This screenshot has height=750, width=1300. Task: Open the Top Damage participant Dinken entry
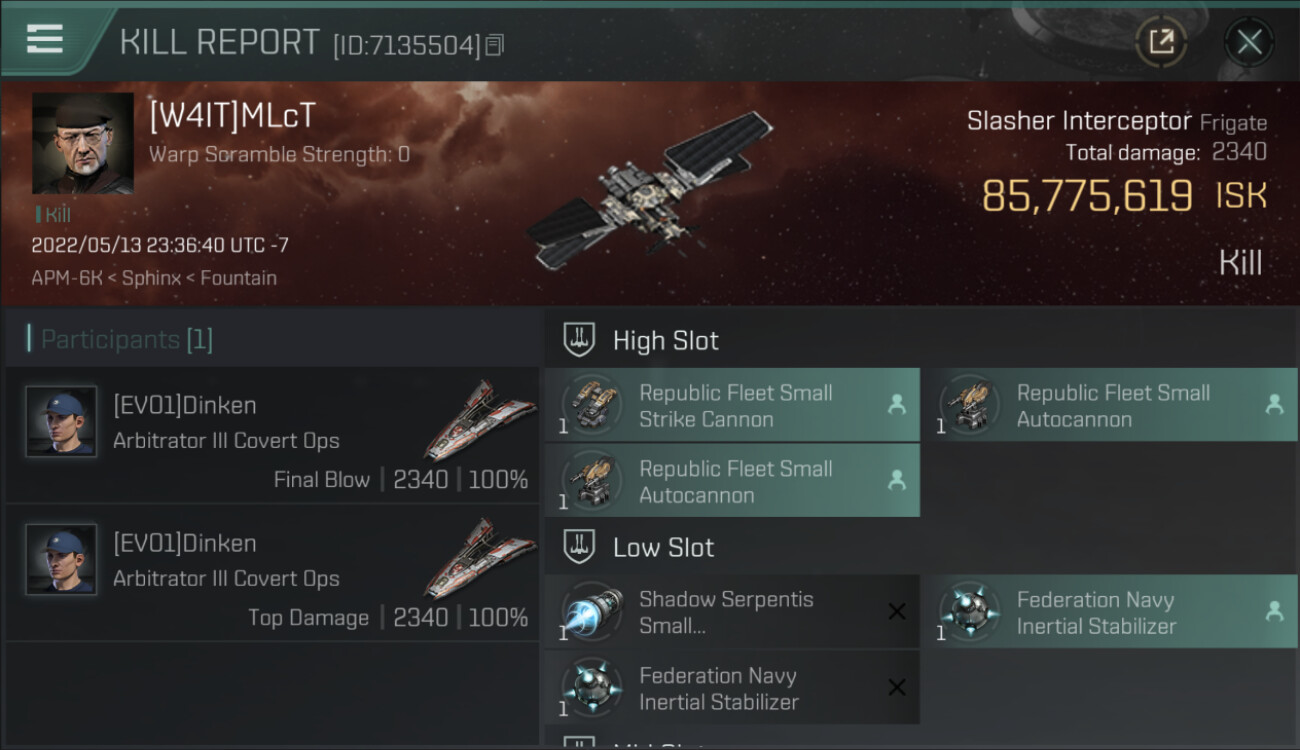(x=272, y=573)
